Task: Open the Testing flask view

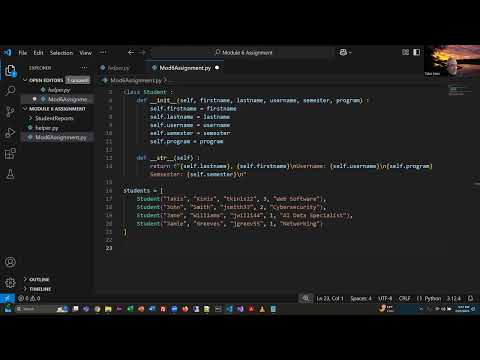Action: [10, 174]
